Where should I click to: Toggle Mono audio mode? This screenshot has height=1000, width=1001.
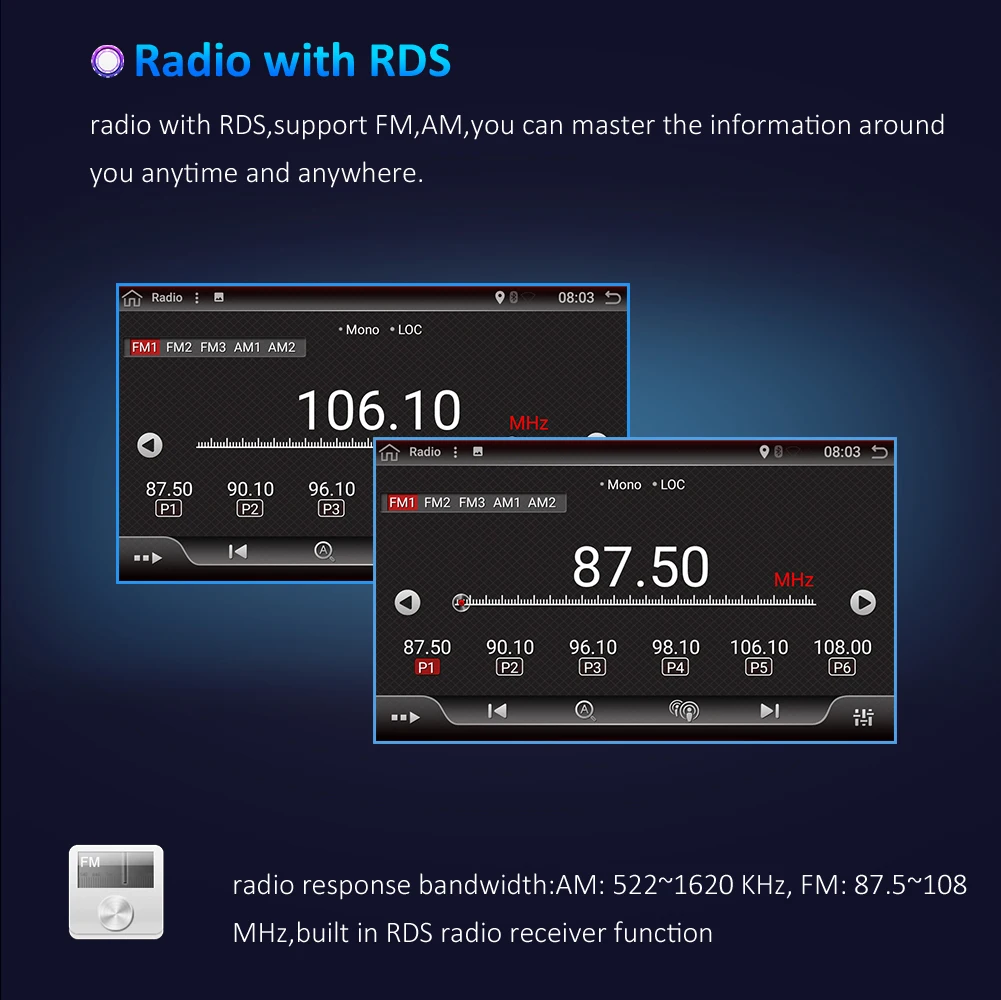(624, 485)
